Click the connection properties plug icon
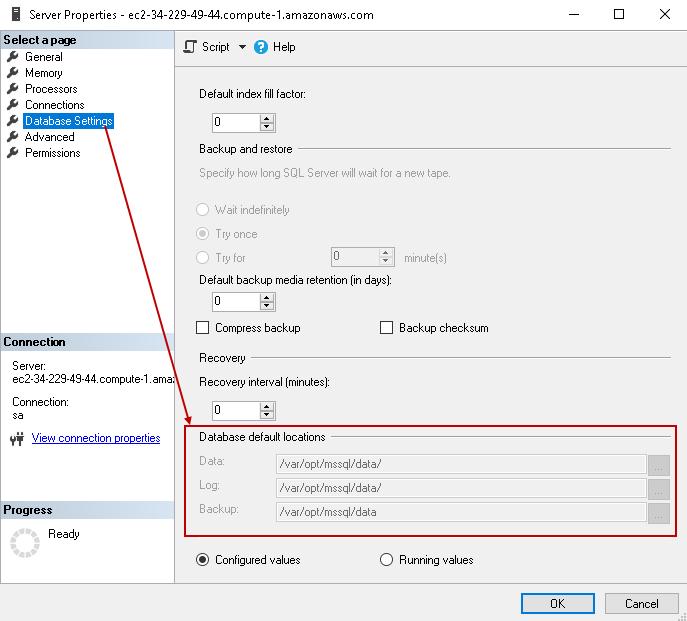687x621 pixels. (17, 438)
